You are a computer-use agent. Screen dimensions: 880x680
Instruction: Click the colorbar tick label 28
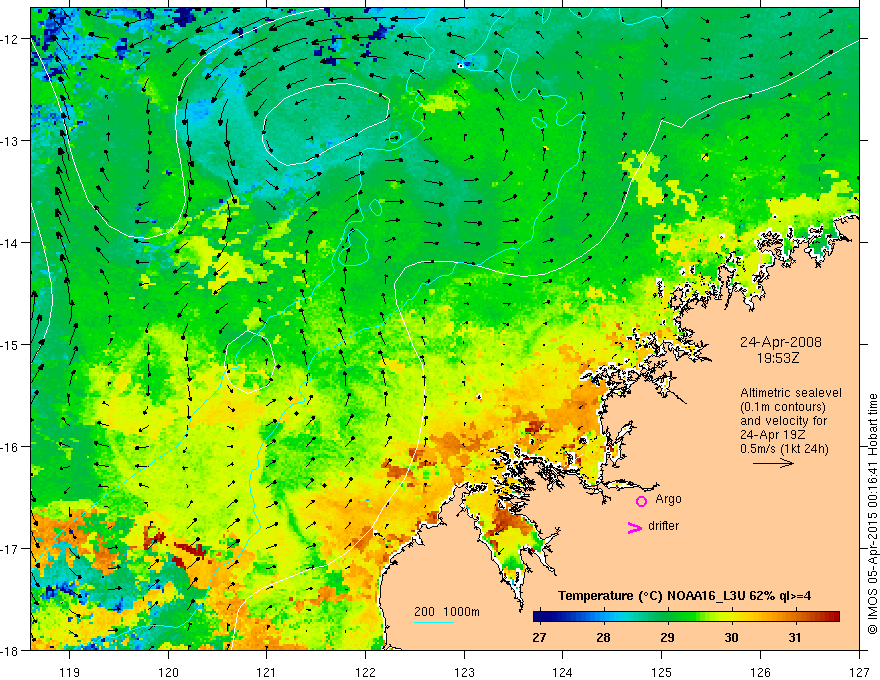point(603,638)
